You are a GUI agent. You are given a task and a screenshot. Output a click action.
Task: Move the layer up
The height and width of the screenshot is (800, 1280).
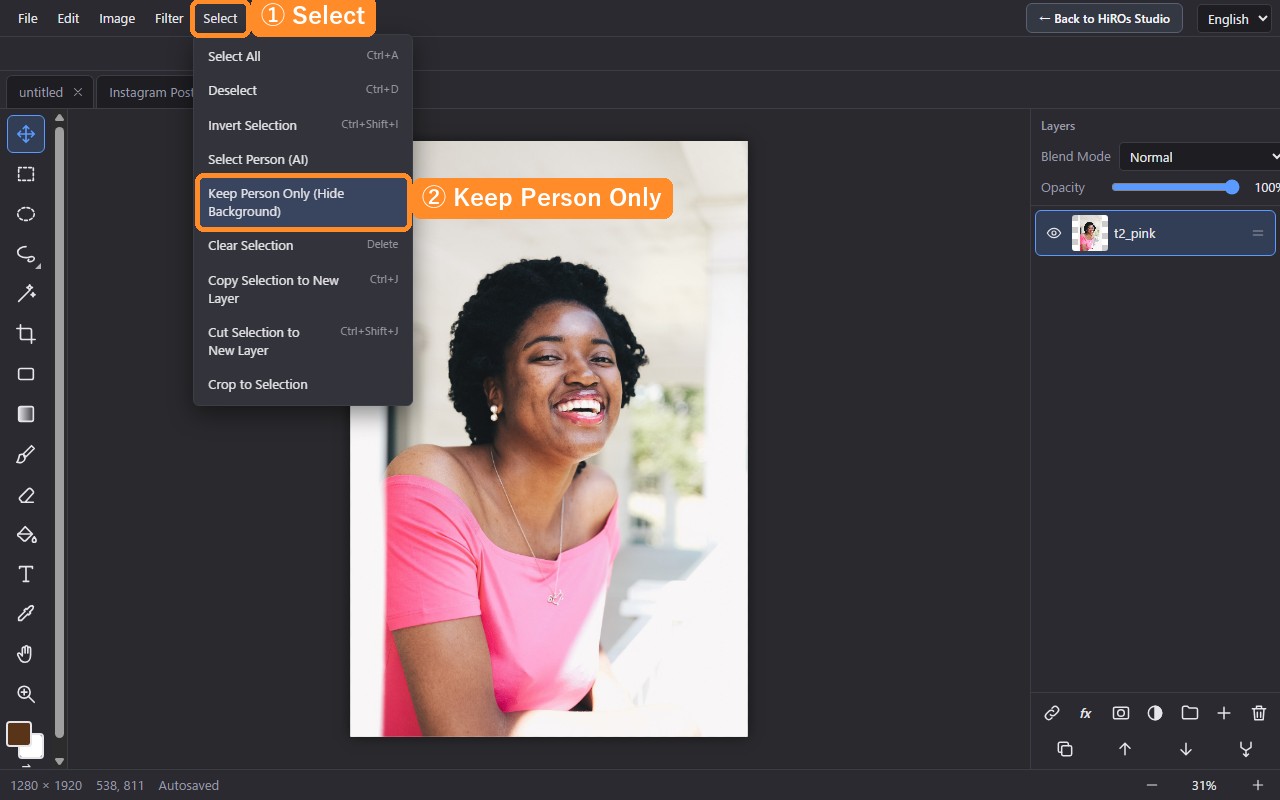click(1125, 749)
